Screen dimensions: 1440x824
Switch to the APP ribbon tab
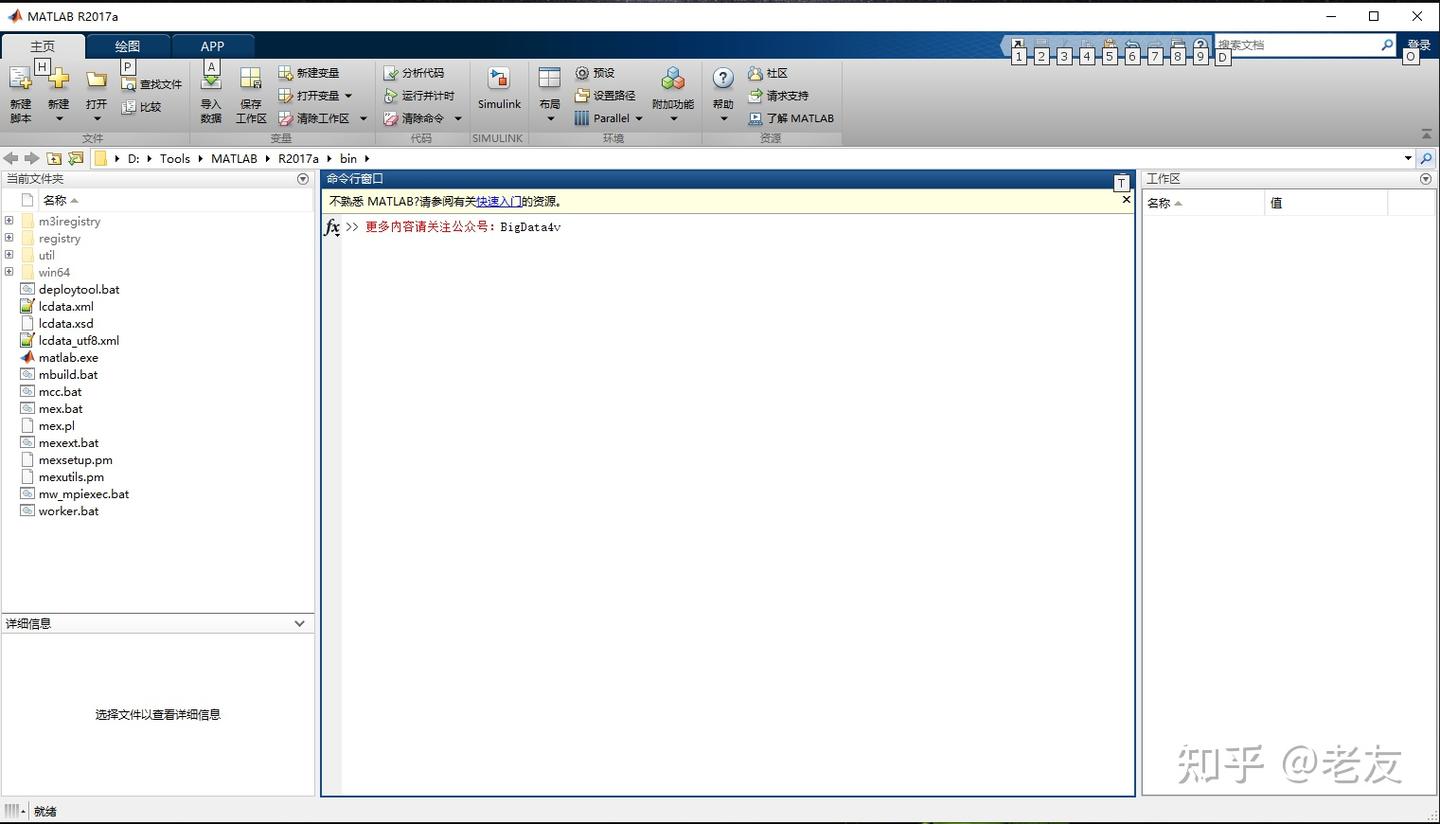212,45
